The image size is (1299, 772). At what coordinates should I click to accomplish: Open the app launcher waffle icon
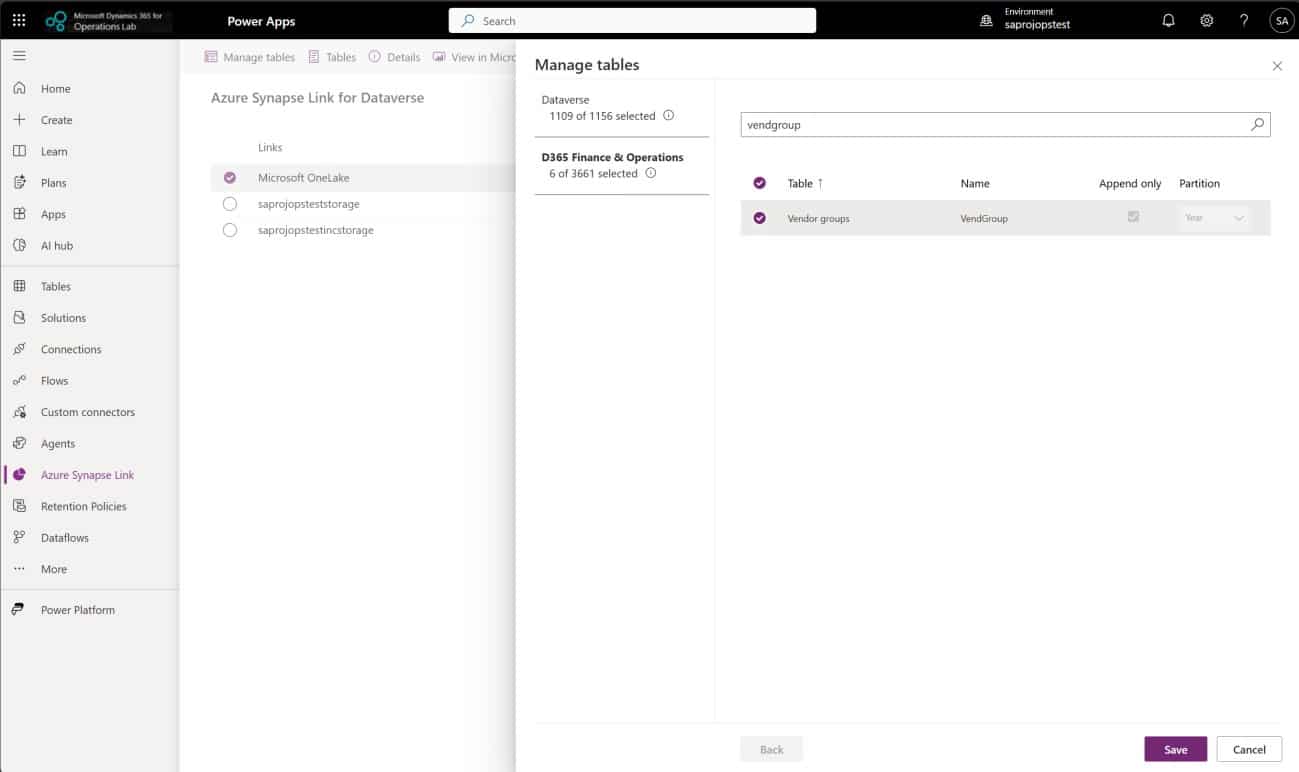(19, 20)
